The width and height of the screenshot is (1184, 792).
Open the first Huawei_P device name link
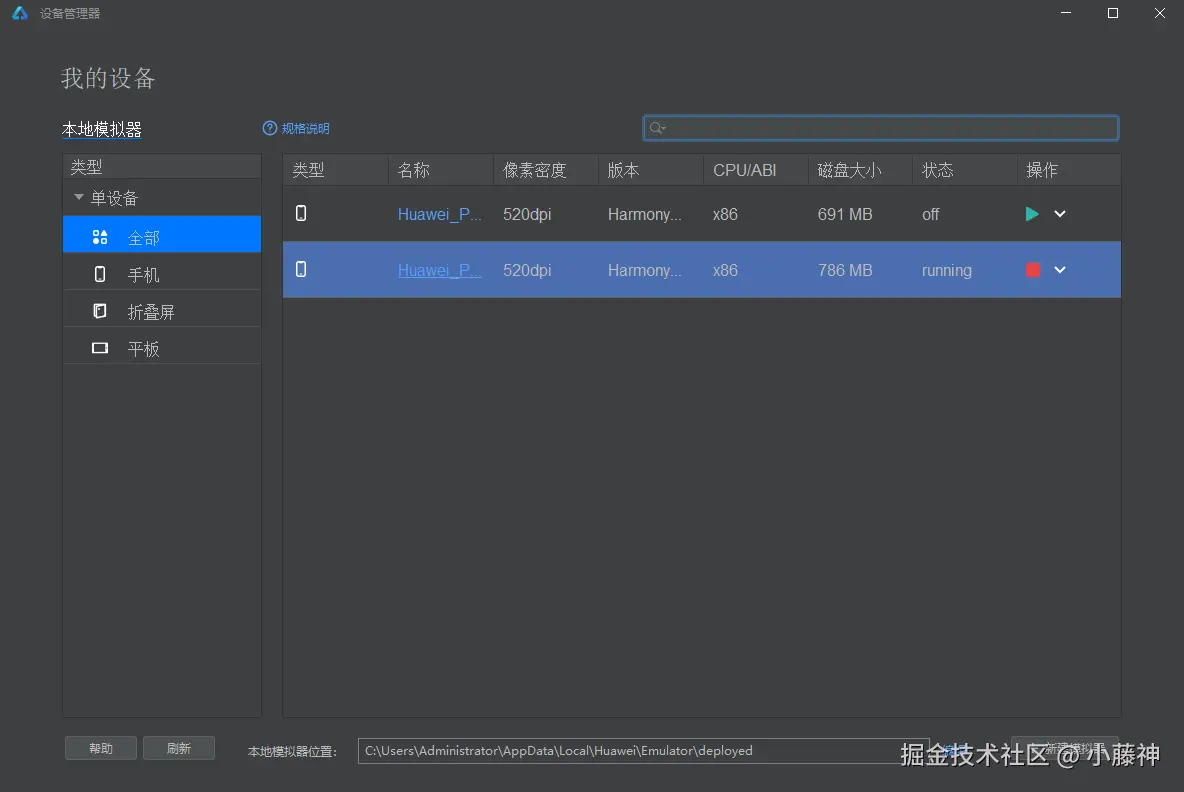[439, 214]
